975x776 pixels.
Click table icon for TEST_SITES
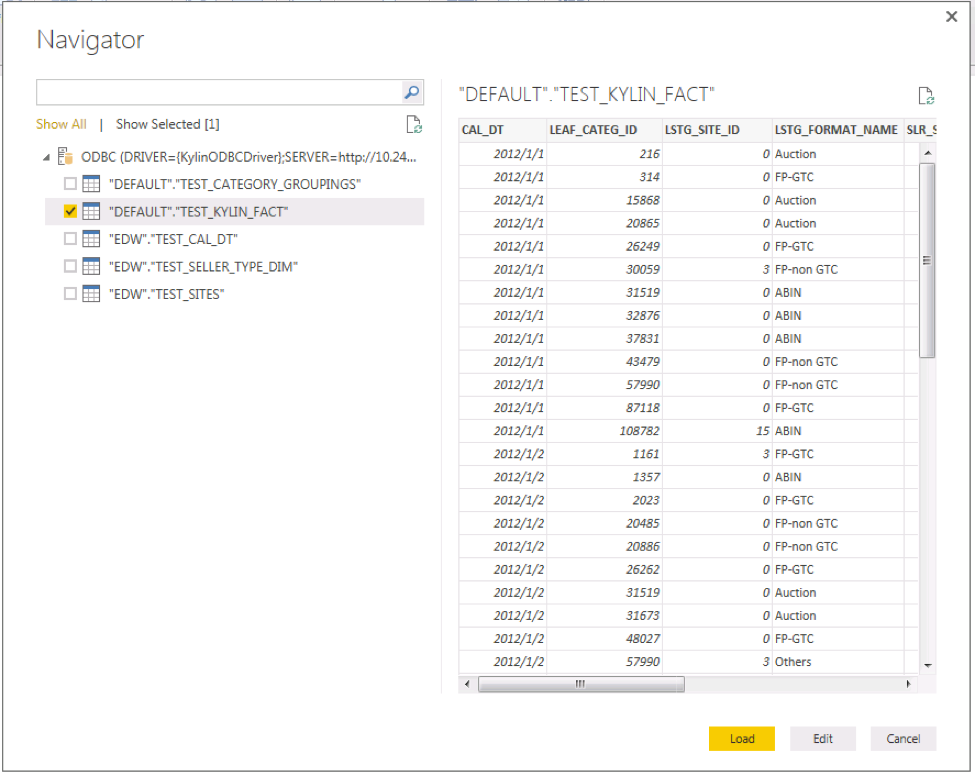92,294
